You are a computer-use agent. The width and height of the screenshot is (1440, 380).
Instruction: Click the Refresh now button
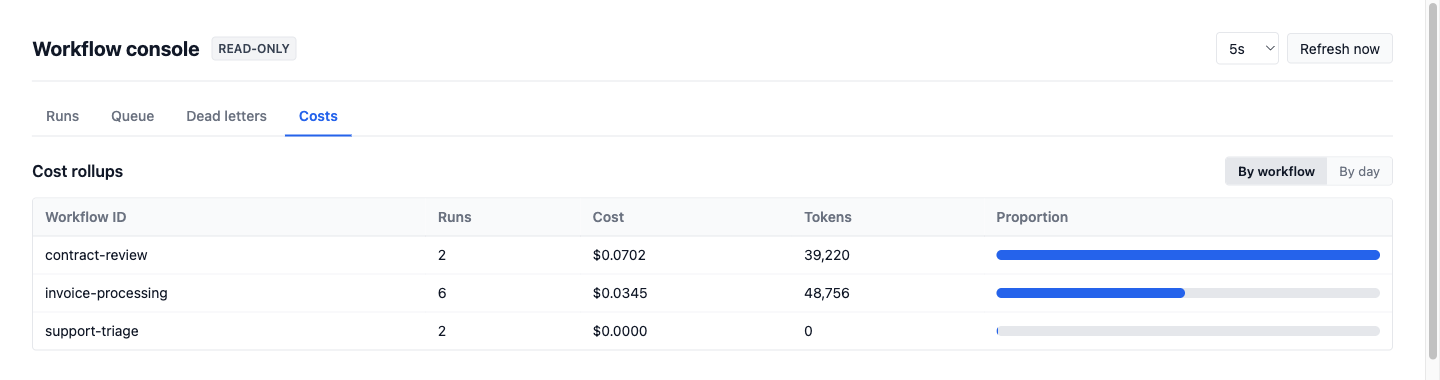pos(1339,49)
